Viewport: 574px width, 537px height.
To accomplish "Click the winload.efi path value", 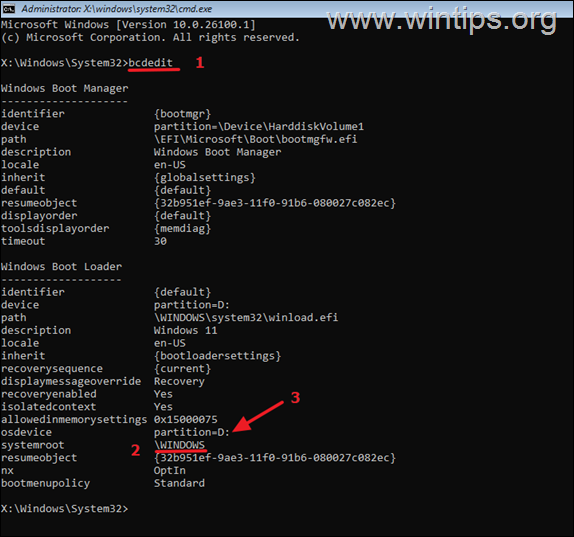I will (246, 317).
